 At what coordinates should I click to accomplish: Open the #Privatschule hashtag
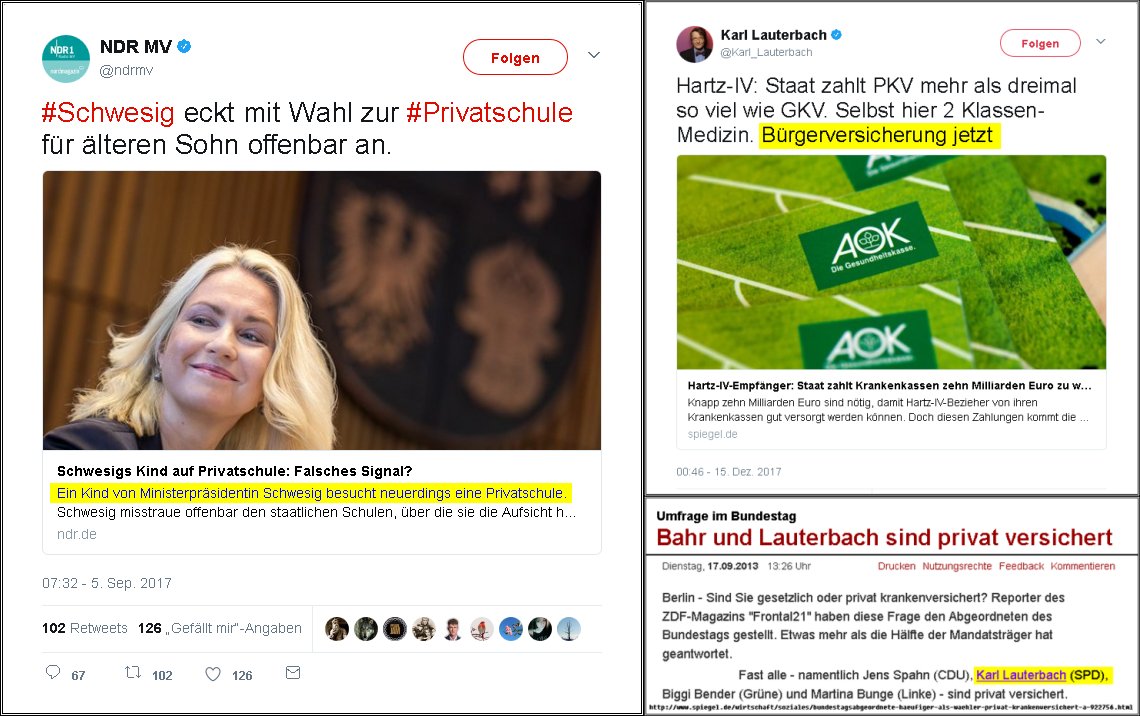point(489,113)
